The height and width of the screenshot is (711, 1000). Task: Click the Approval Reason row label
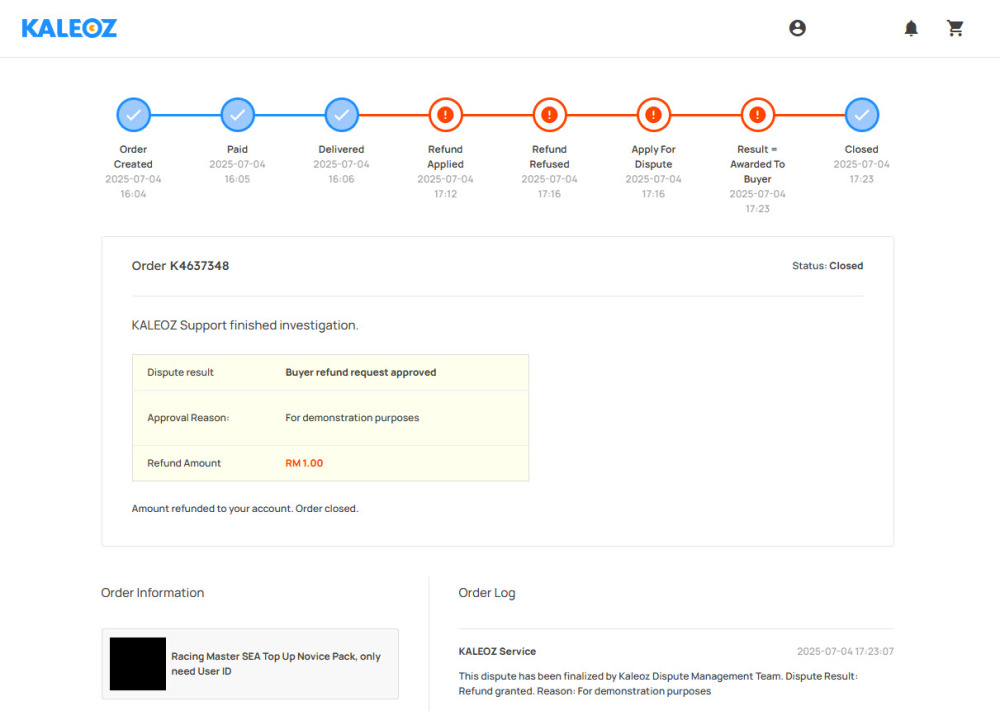(188, 418)
